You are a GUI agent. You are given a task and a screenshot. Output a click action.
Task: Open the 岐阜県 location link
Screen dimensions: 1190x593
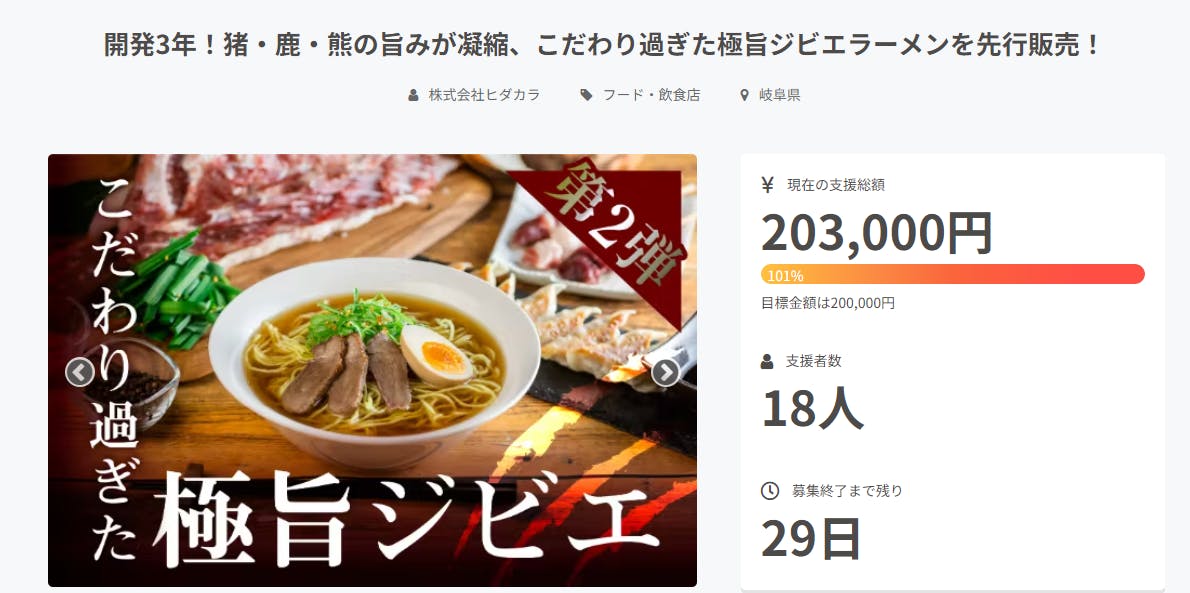(x=779, y=95)
